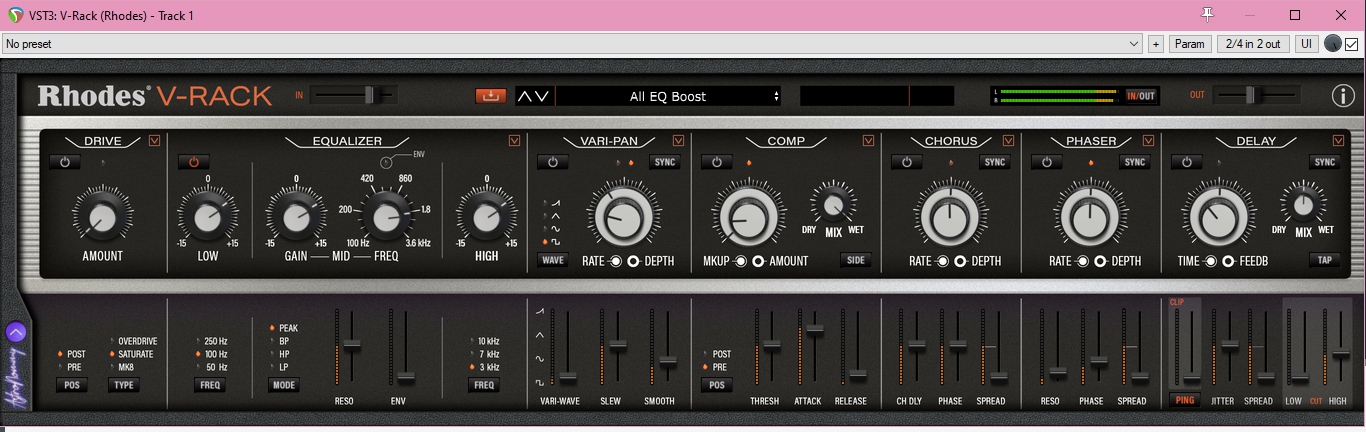Click the plus button beside preset

[1155, 44]
